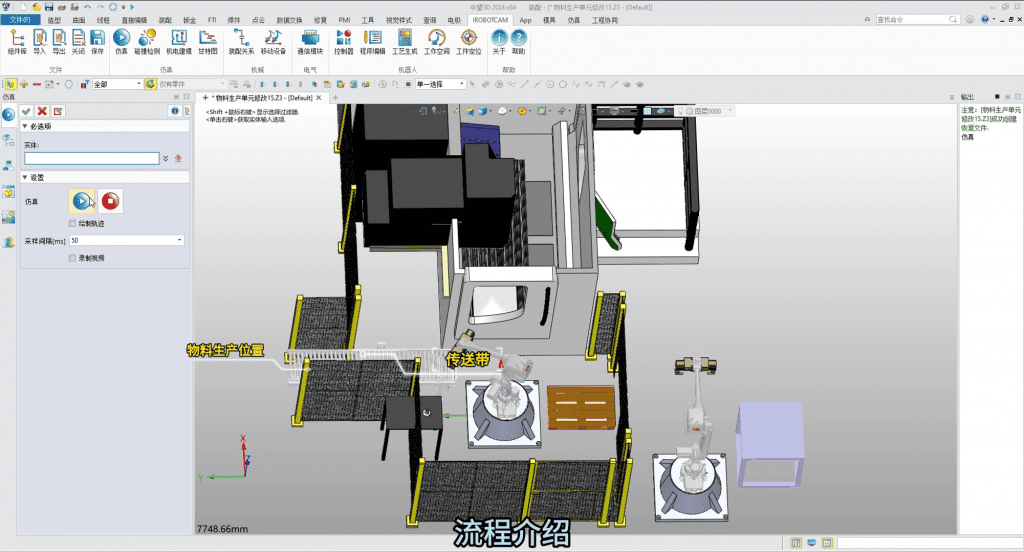This screenshot has width=1024, height=552.
Task: Click the 碰撞检测 collision detection icon
Action: [x=147, y=41]
